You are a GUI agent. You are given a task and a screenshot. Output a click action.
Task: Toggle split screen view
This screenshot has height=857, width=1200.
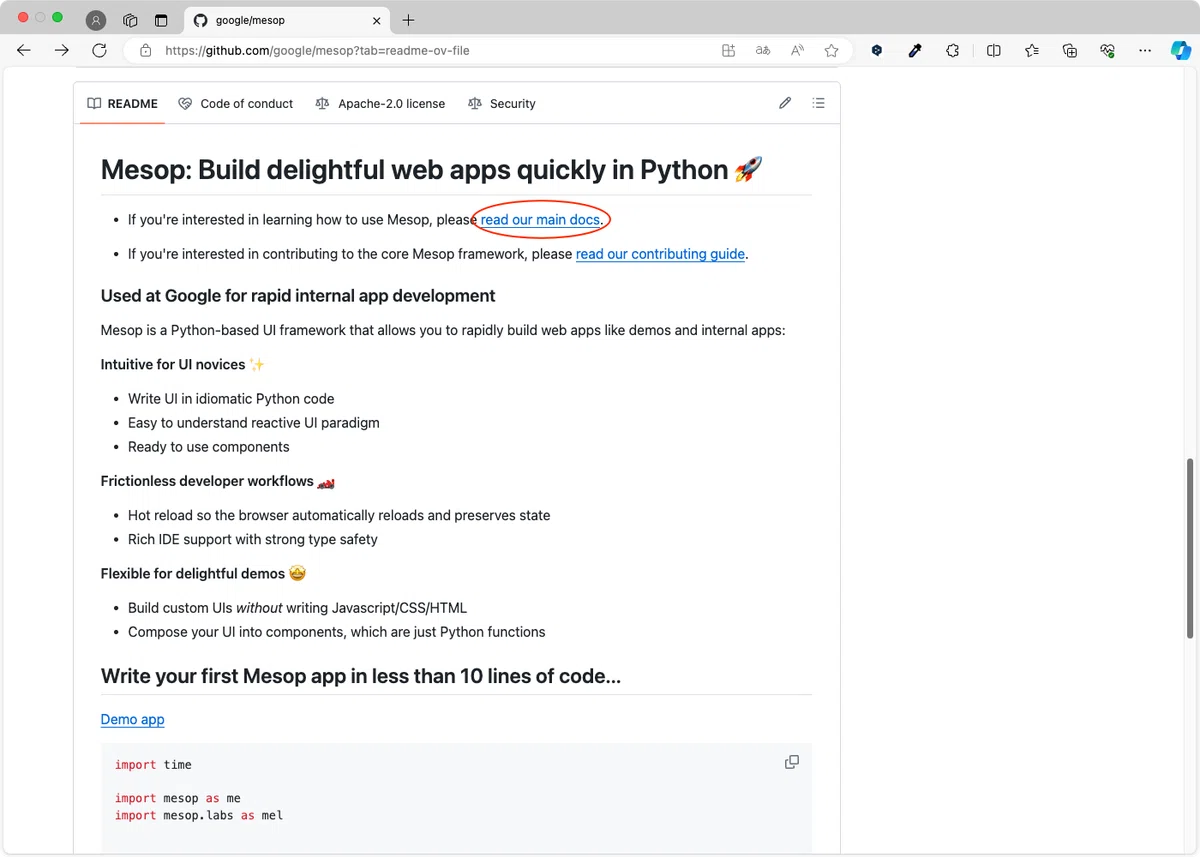coord(994,50)
